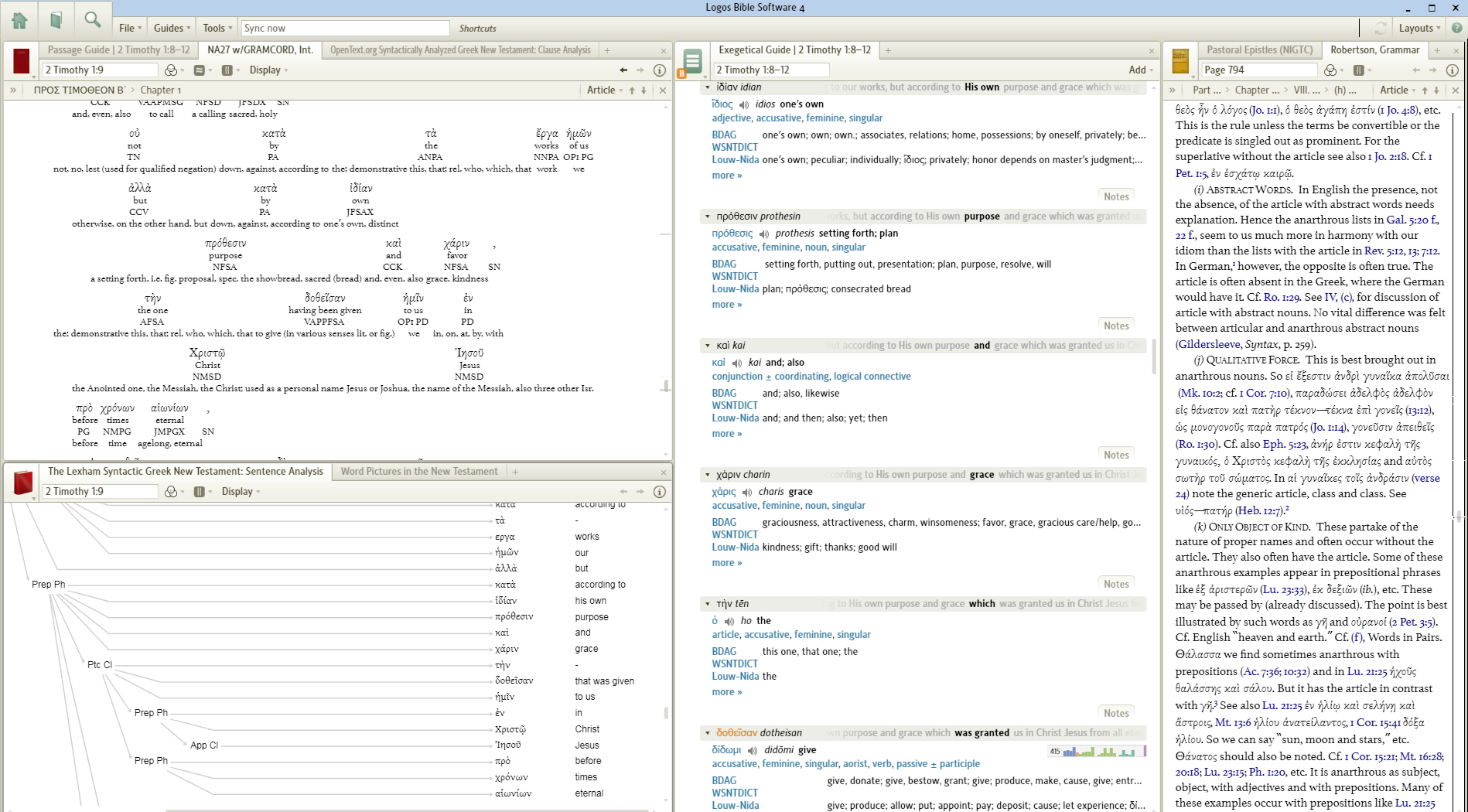
Task: Open the columns layout icon in NA27 panel
Action: [x=227, y=70]
